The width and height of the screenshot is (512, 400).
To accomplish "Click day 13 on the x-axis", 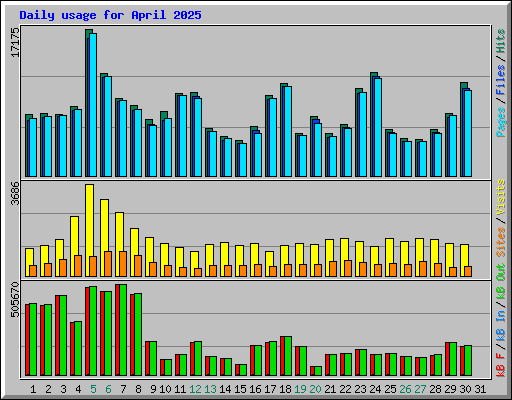I will point(210,389).
